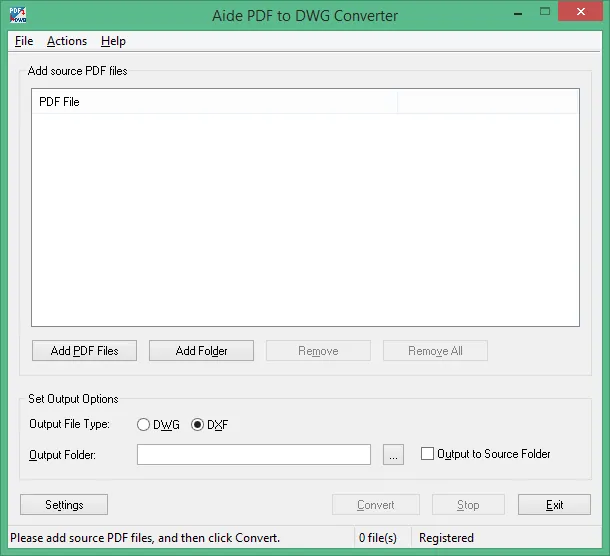Select the DXF output type radio button

click(197, 424)
